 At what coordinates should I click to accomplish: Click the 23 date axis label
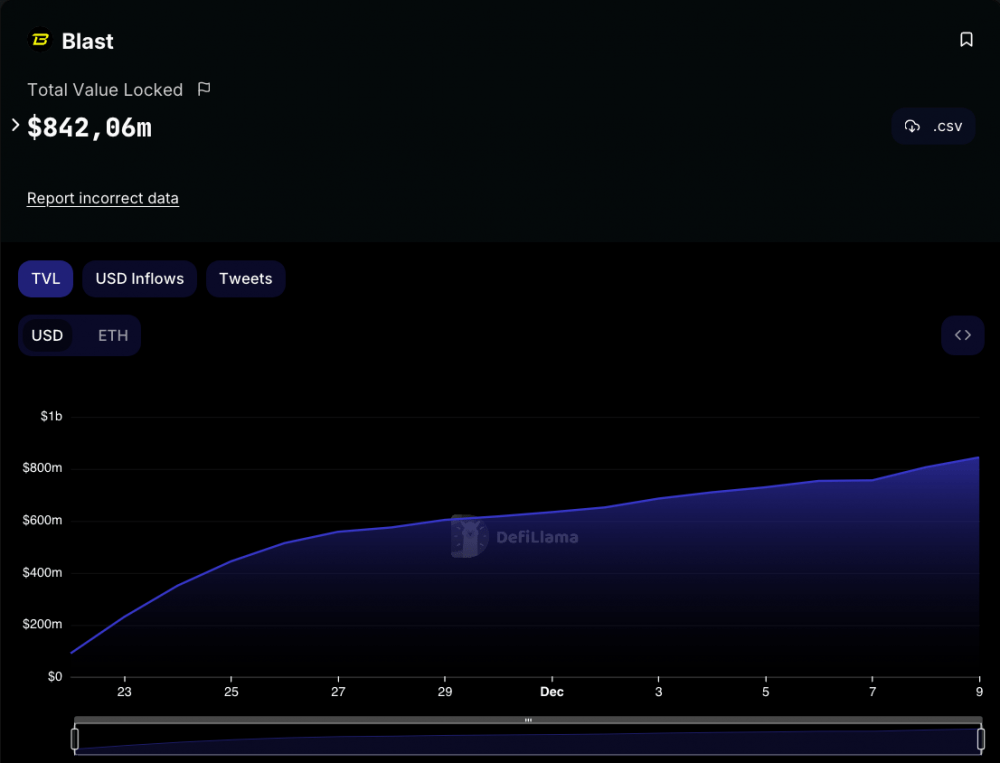click(x=124, y=692)
